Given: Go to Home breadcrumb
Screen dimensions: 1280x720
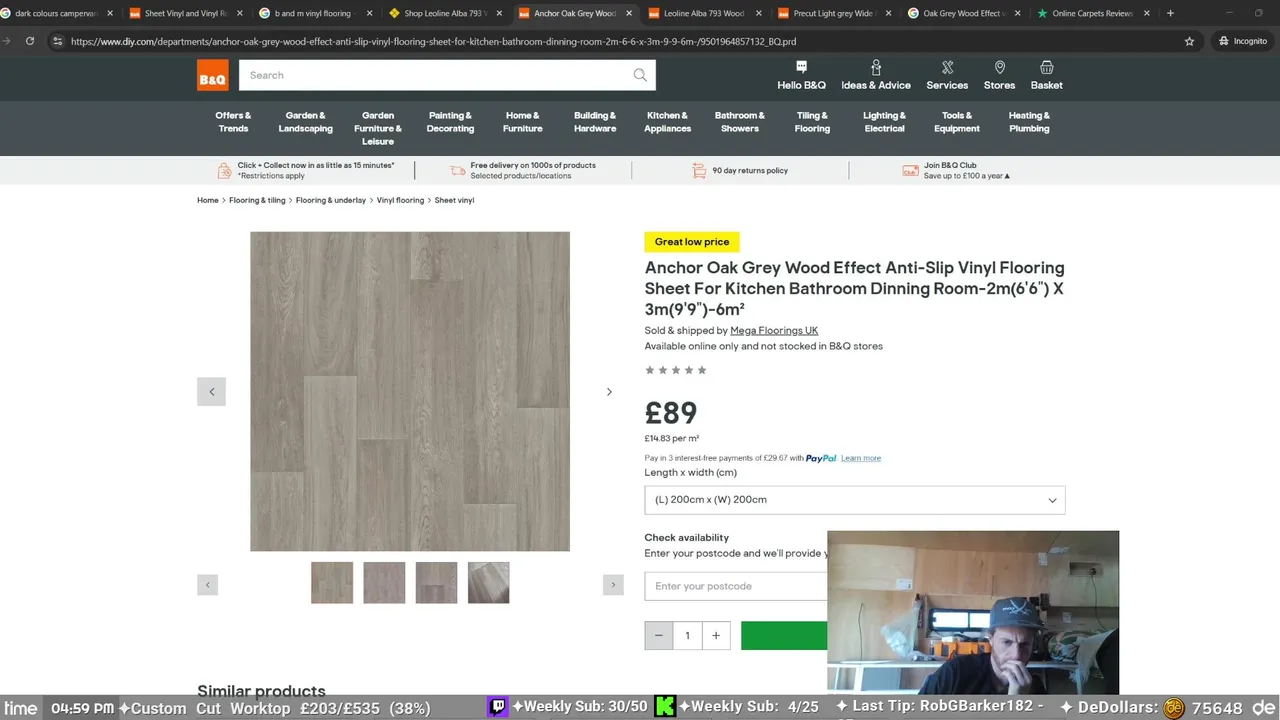Looking at the screenshot, I should 207,200.
